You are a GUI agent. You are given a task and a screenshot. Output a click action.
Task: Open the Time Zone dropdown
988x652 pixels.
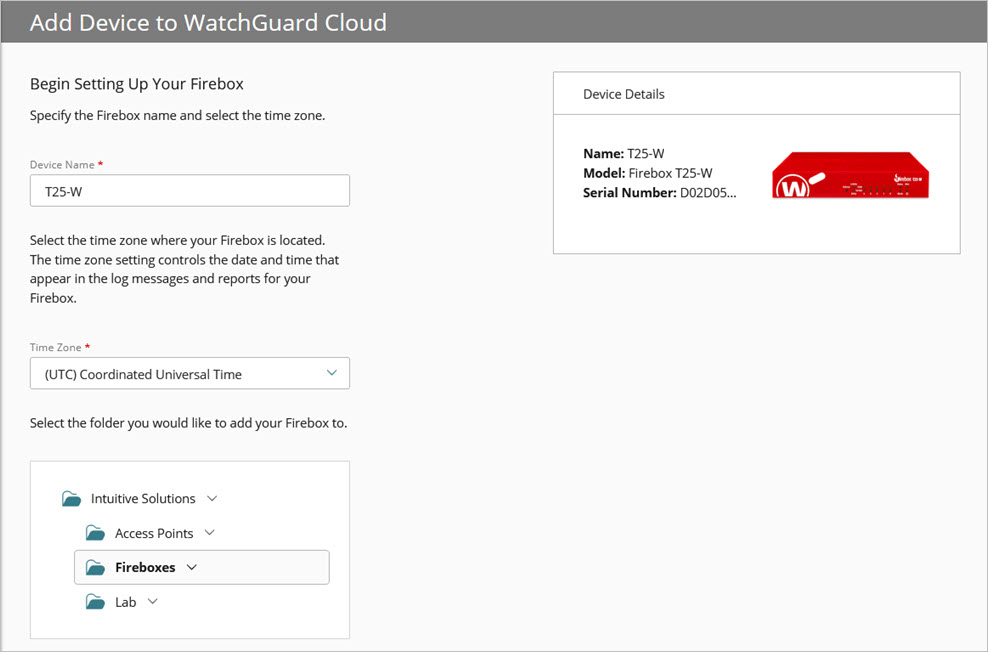(190, 374)
